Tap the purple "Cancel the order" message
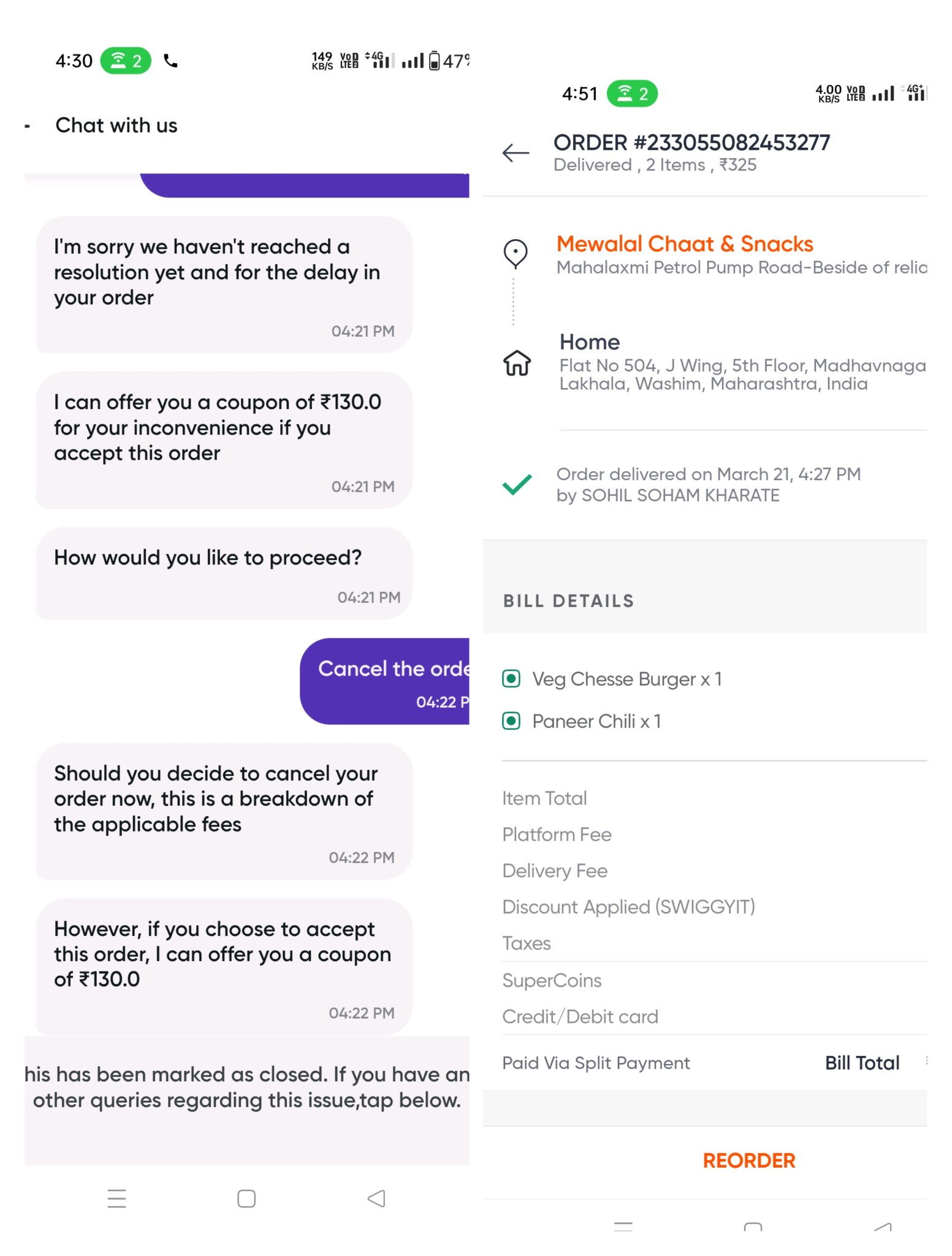The image size is (952, 1256). tap(386, 681)
